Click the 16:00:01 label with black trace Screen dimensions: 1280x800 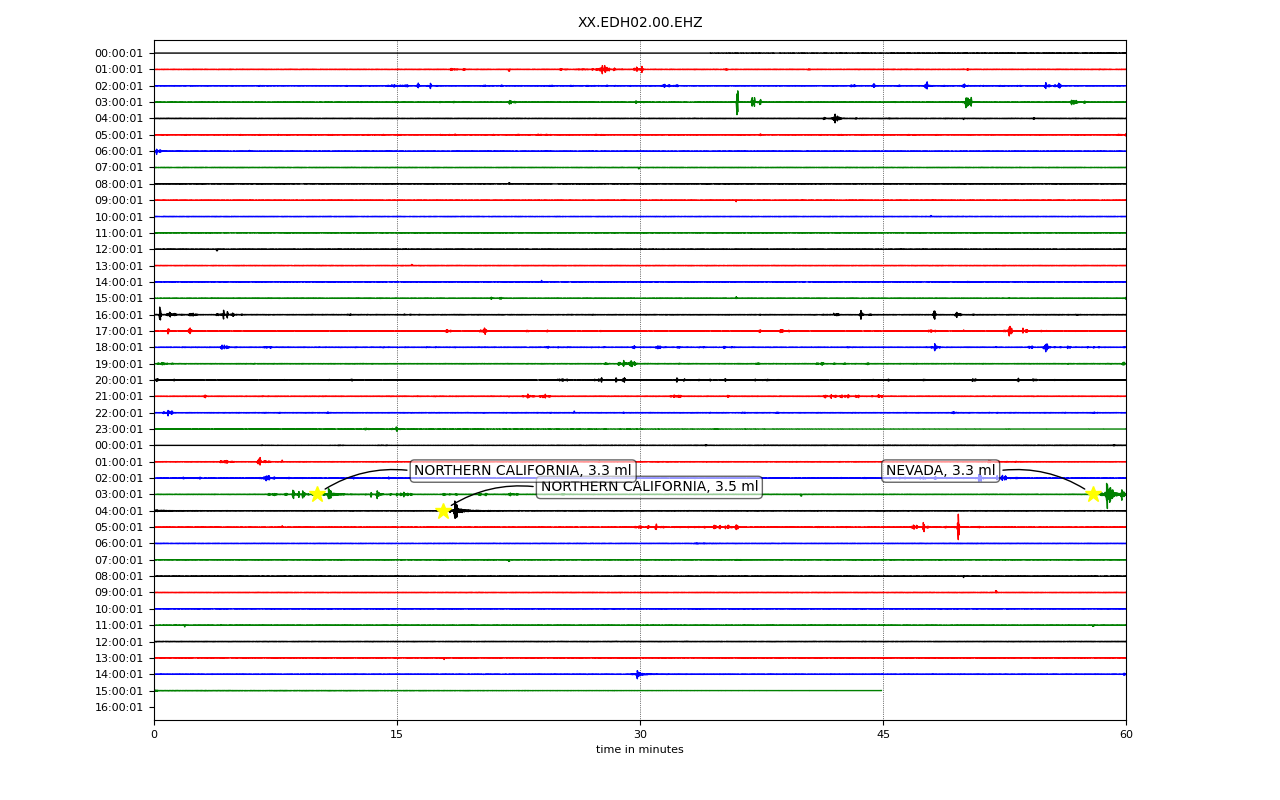(119, 315)
